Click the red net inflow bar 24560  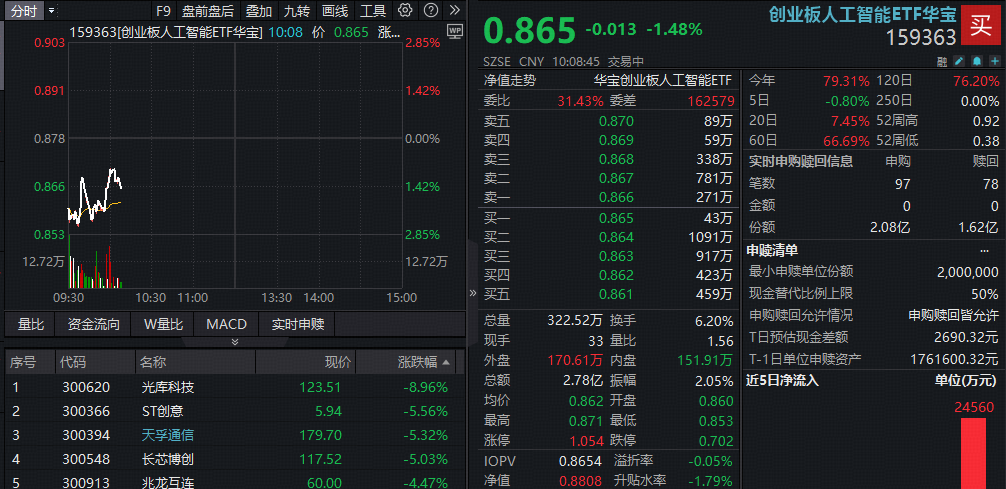pyautogui.click(x=972, y=452)
